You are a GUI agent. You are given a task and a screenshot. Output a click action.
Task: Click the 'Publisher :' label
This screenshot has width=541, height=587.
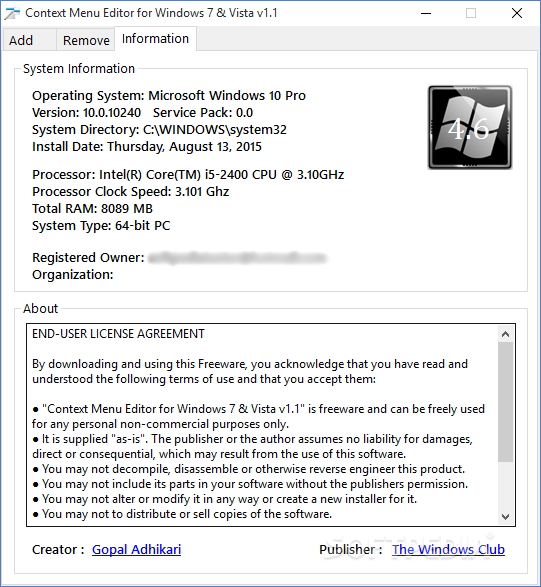(x=351, y=549)
